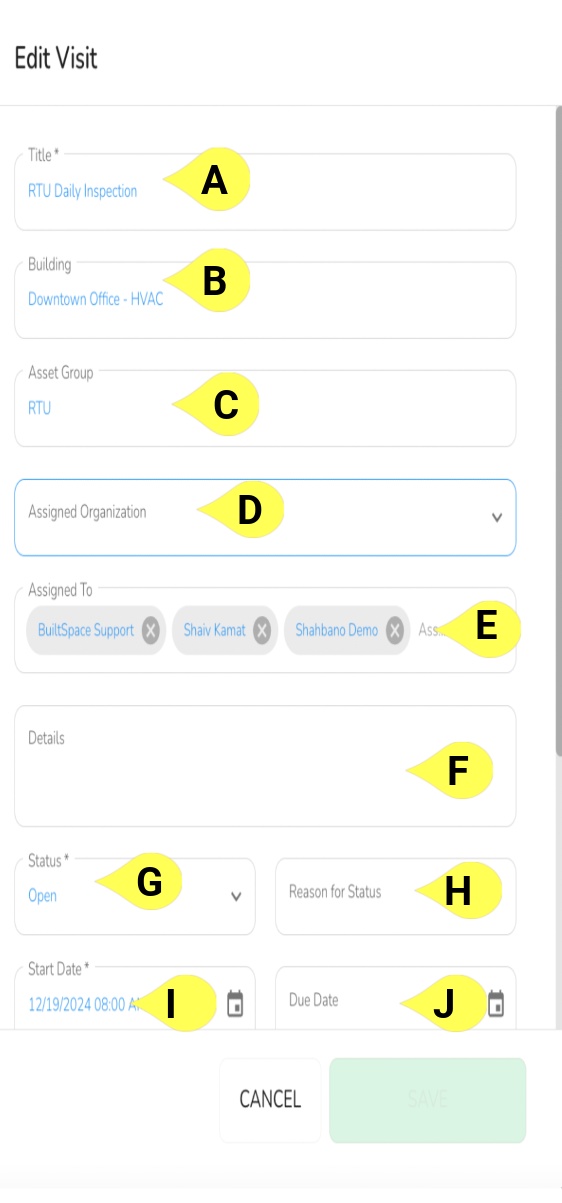Select the Open status value

click(x=42, y=896)
